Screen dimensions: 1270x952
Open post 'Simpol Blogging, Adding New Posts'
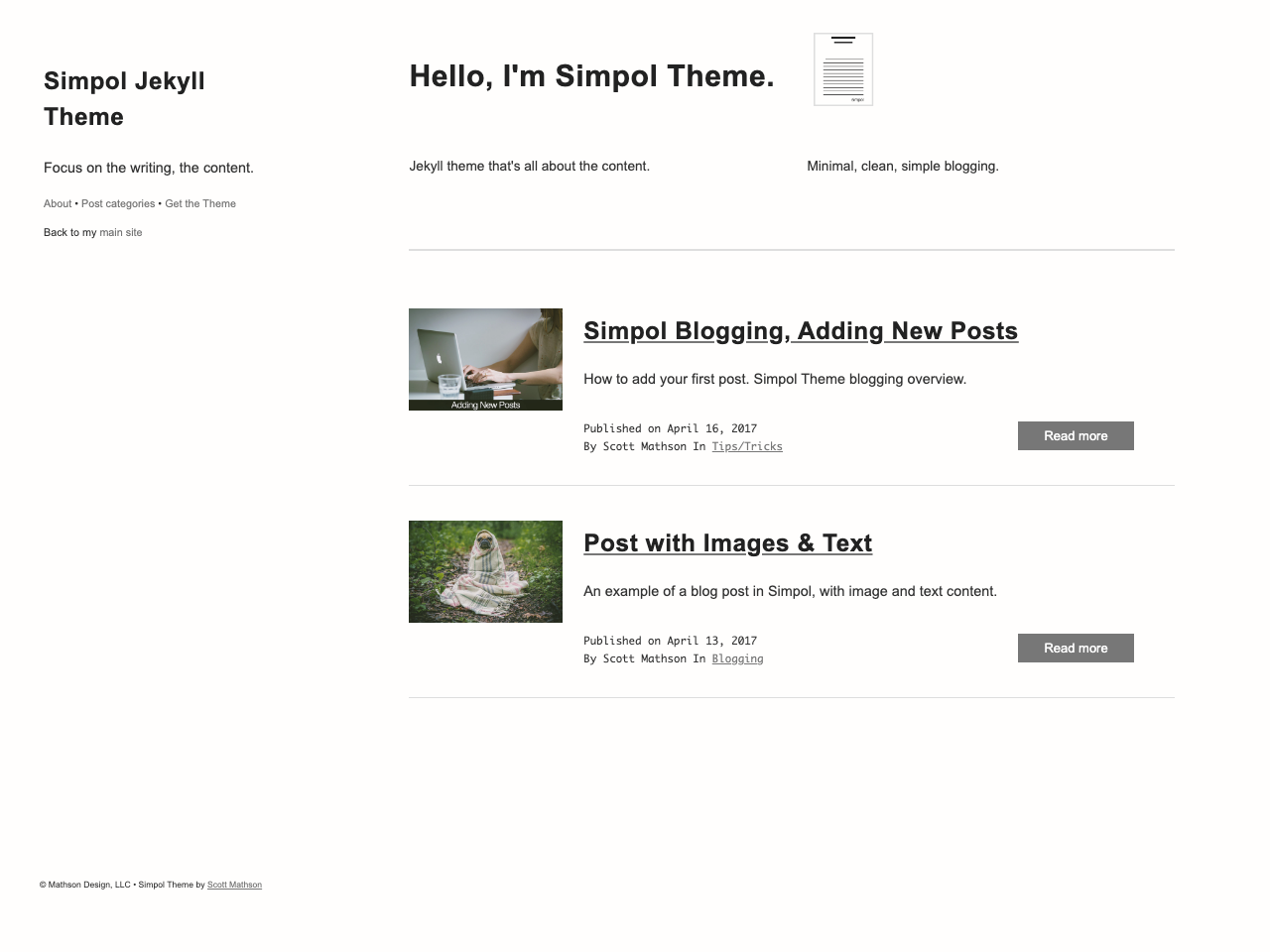pos(801,330)
